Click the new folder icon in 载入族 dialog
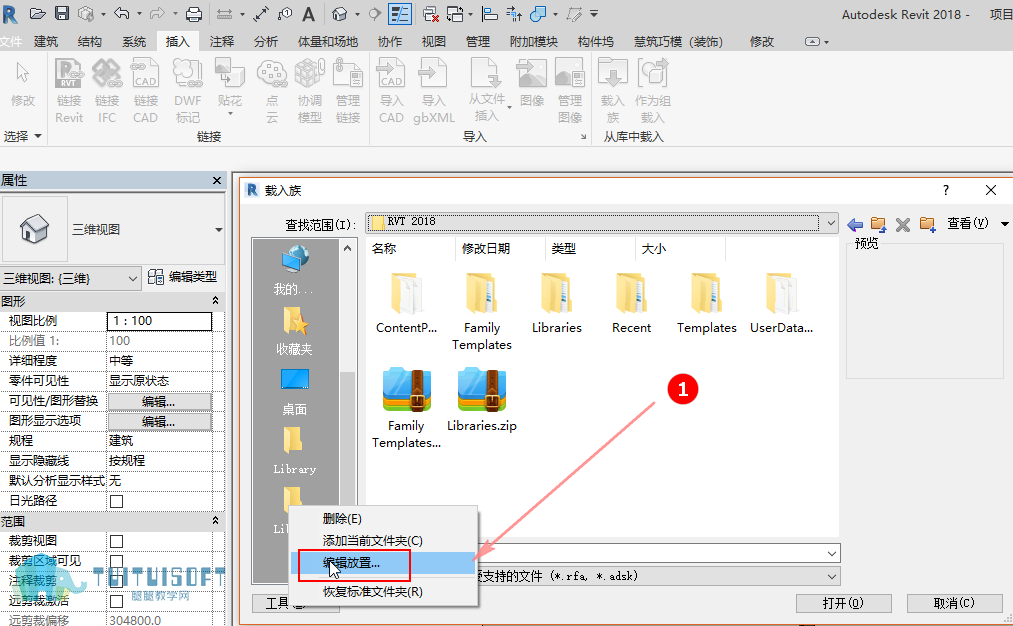This screenshot has width=1013, height=626. pyautogui.click(x=928, y=224)
